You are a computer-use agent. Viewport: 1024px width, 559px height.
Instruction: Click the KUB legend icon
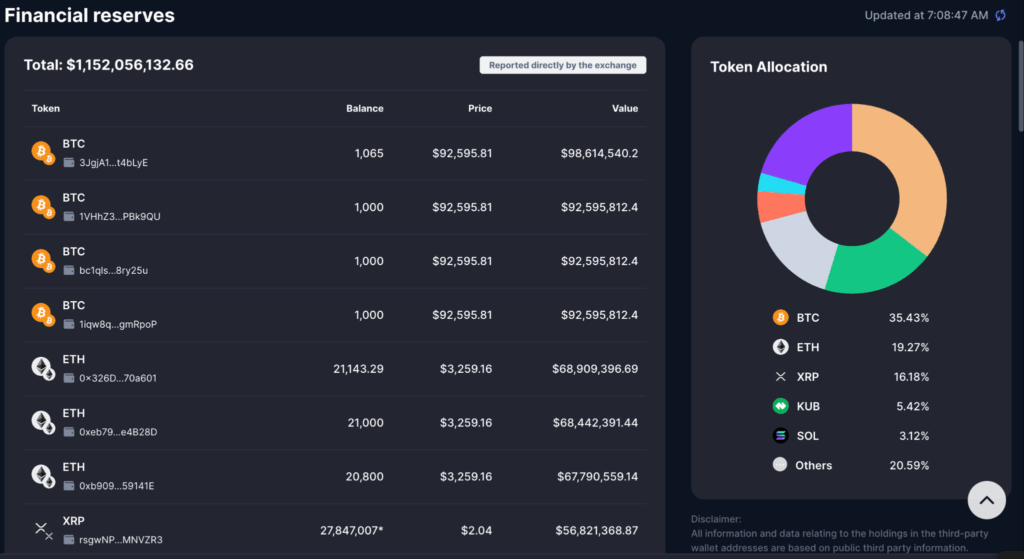click(780, 406)
